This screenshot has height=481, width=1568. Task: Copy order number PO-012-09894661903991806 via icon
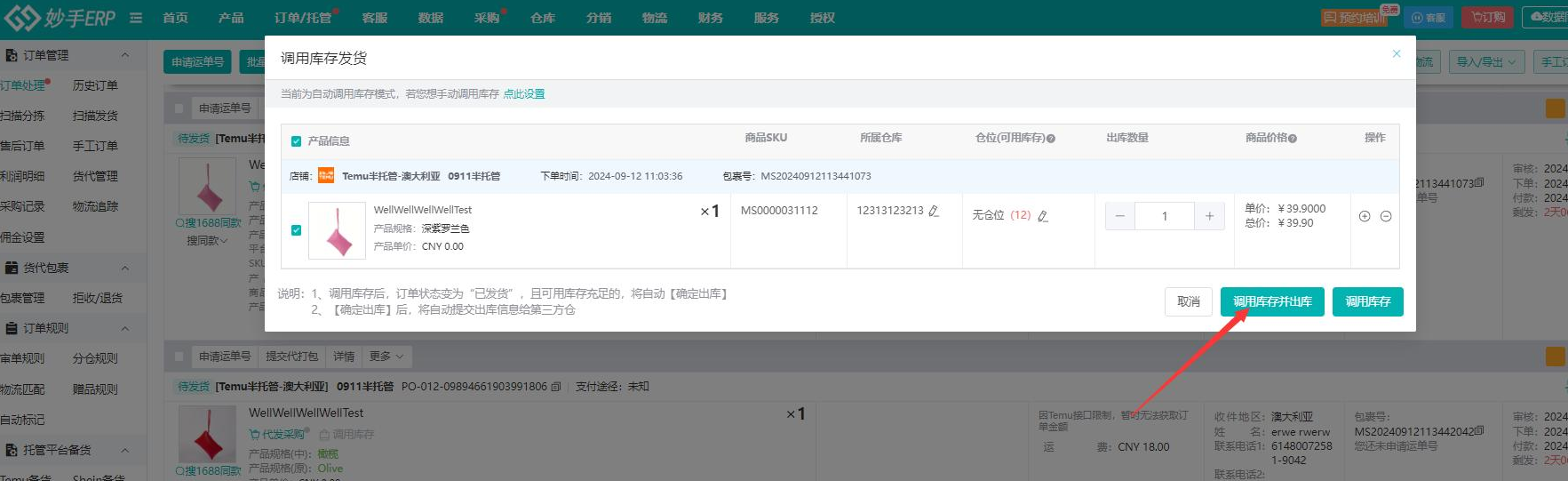coord(556,387)
